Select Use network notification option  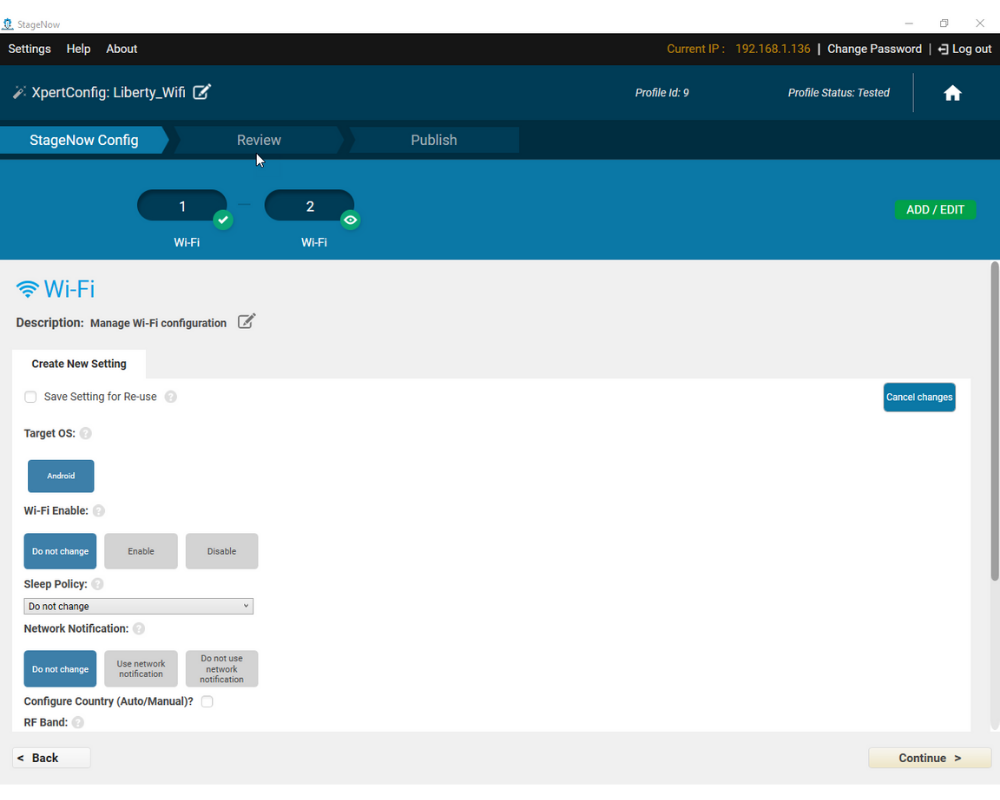(x=141, y=669)
